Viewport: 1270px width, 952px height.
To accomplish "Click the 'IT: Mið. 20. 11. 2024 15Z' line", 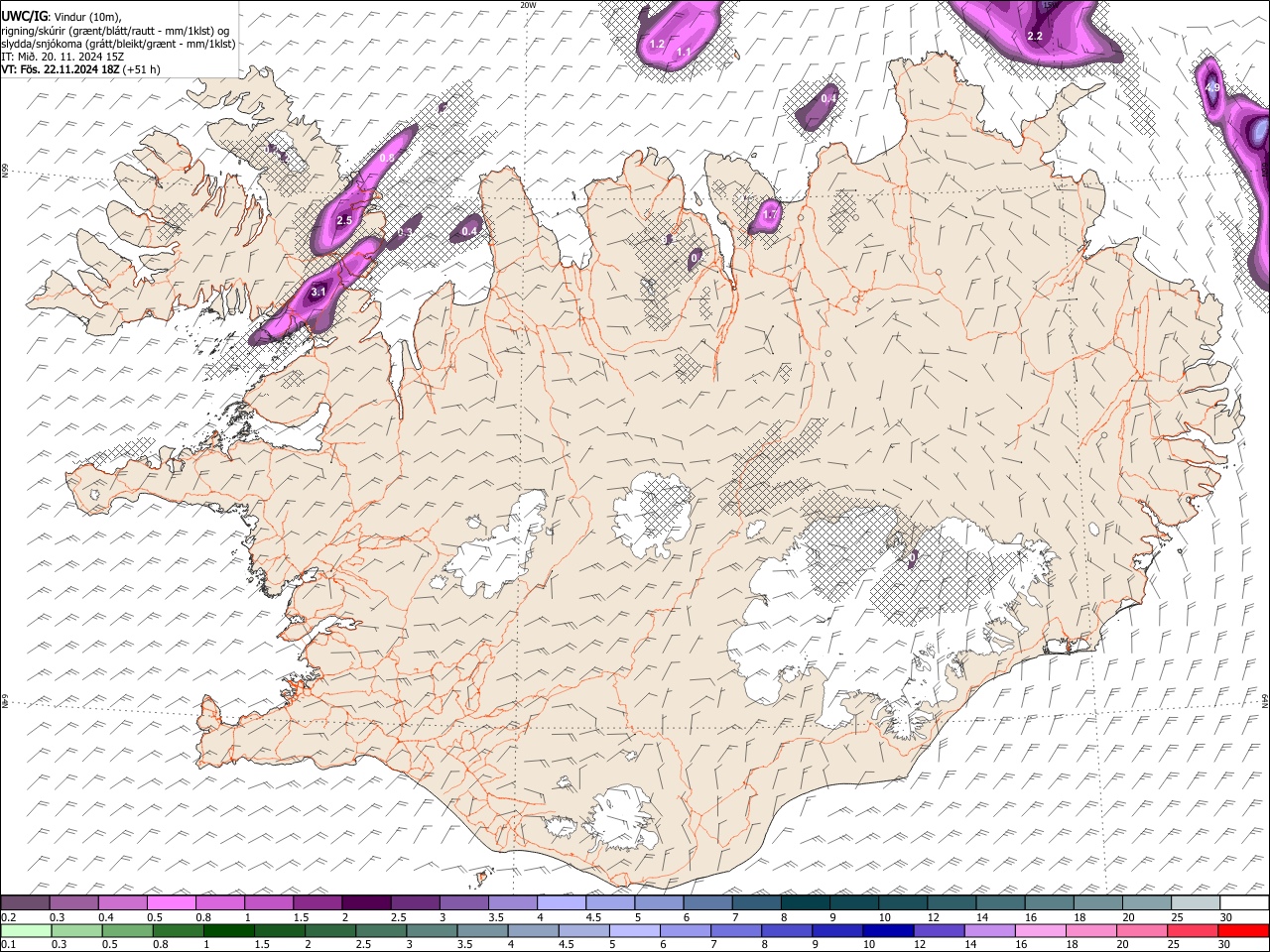I will (x=63, y=57).
